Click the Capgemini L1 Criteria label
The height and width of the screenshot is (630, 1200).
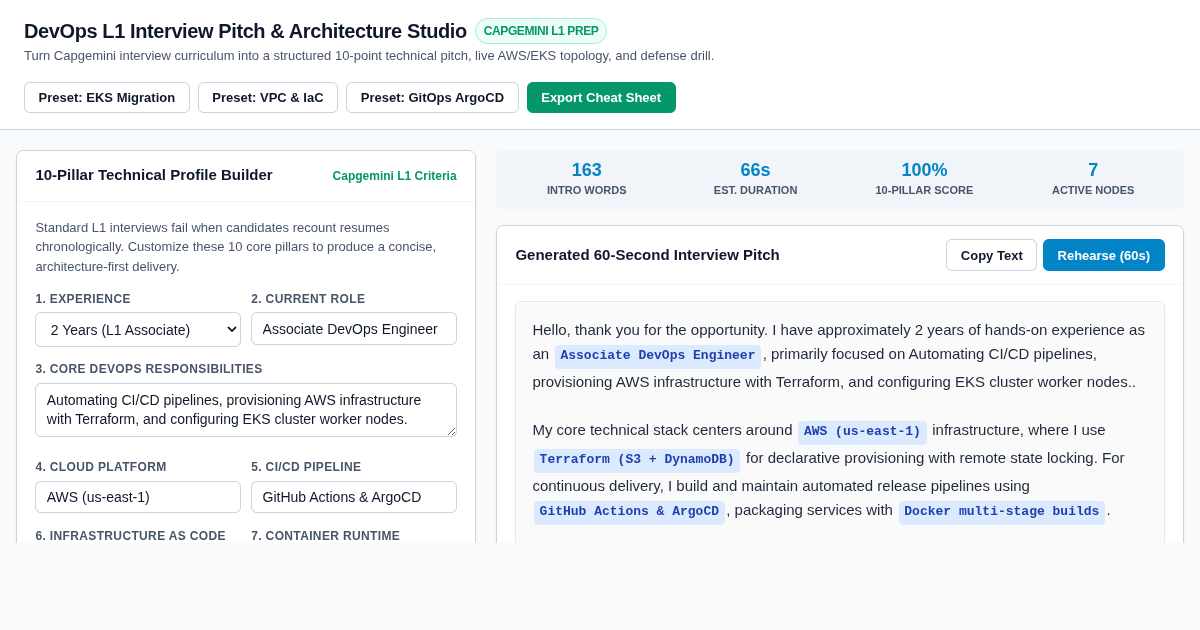pos(394,176)
